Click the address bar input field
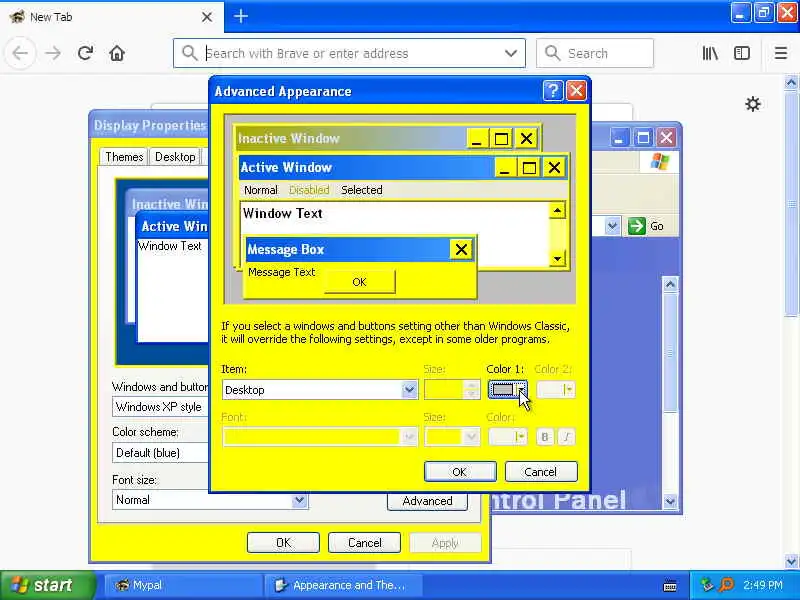 click(349, 53)
